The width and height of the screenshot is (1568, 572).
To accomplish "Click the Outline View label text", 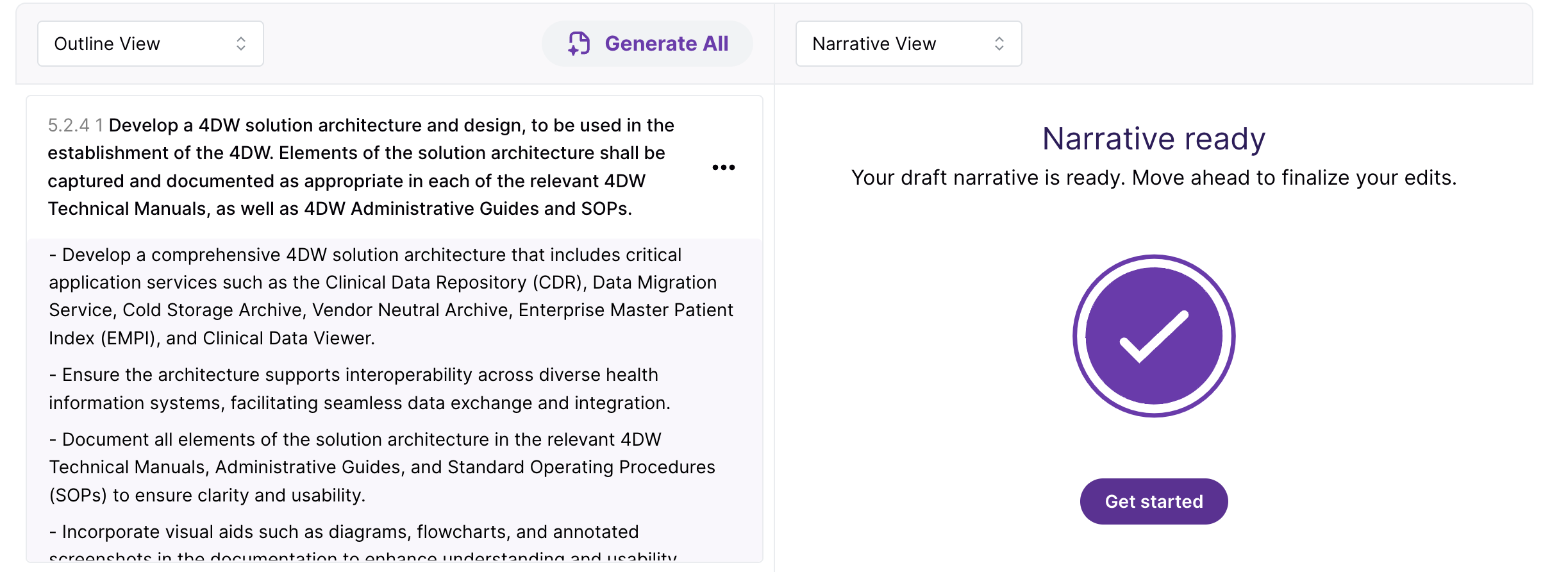I will coord(107,44).
